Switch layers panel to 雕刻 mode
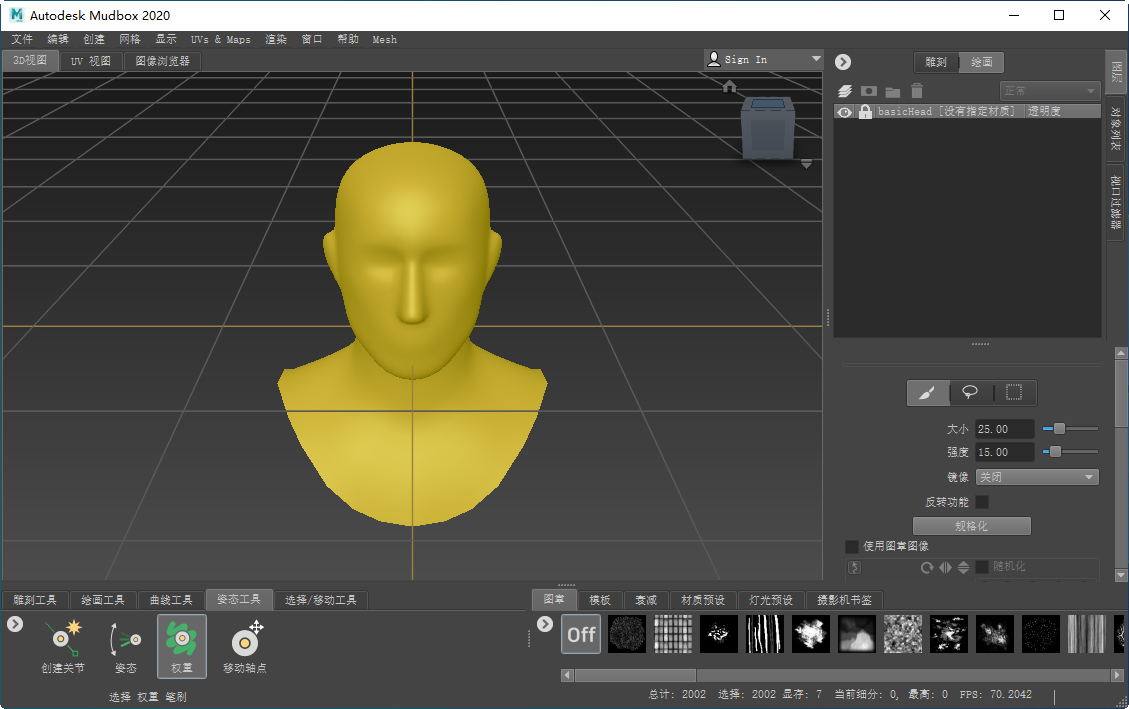This screenshot has width=1129, height=709. [x=936, y=62]
